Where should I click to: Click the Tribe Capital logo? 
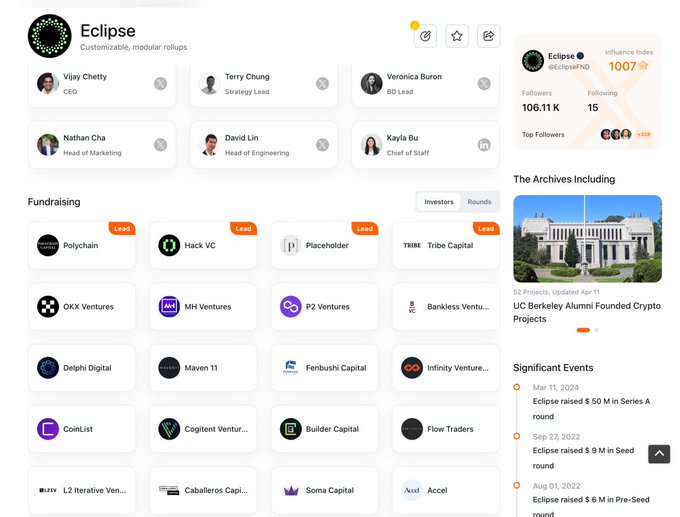click(412, 245)
